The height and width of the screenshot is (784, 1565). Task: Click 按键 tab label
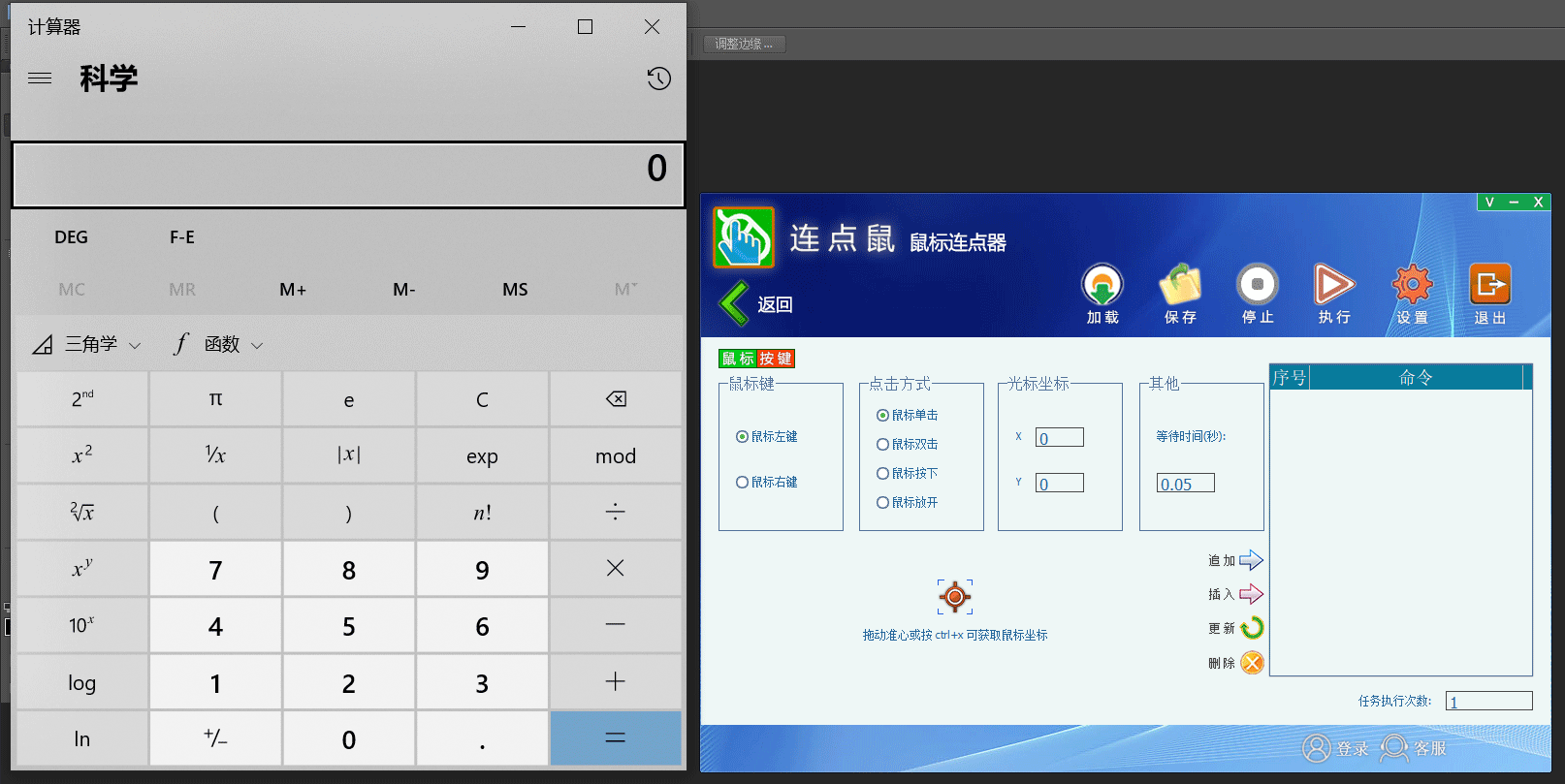click(x=776, y=359)
